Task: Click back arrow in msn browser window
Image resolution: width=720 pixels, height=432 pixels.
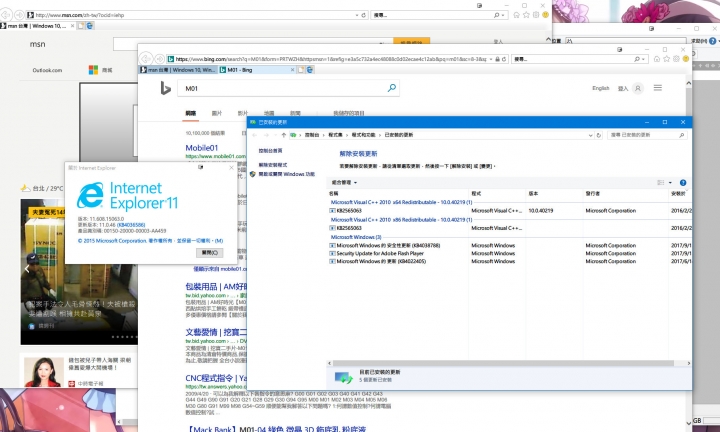Action: [x=6, y=15]
